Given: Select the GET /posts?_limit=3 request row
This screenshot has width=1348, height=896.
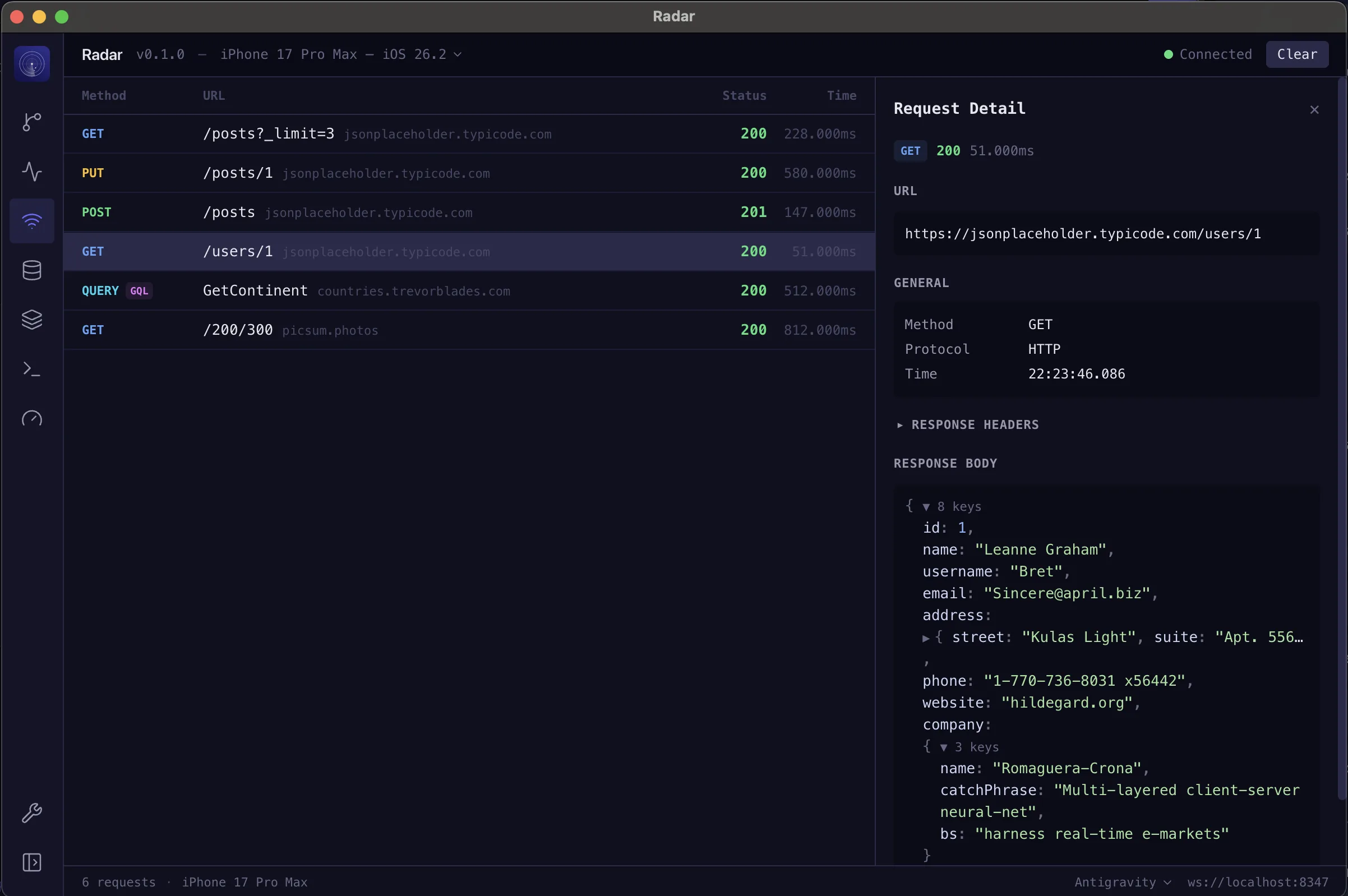Looking at the screenshot, I should [x=469, y=133].
